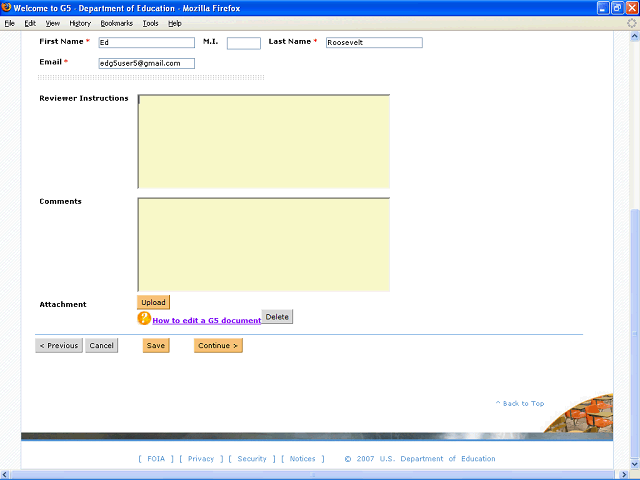
Task: Open the Privacy footer link
Action: tap(201, 459)
